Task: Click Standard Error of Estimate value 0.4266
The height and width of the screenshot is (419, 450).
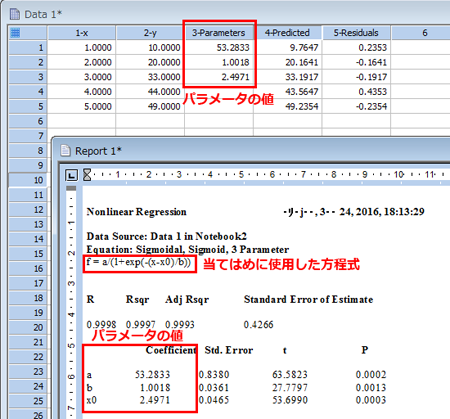Action: [258, 324]
